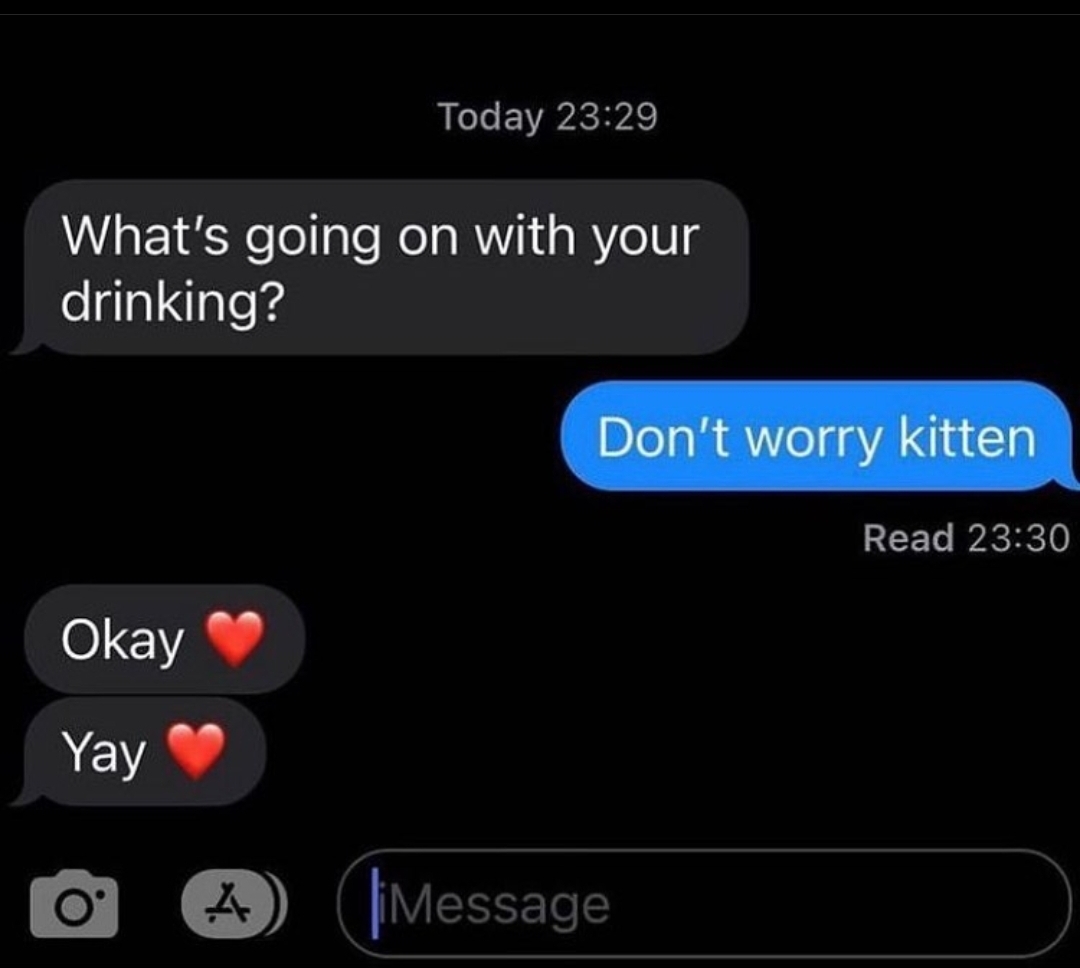The height and width of the screenshot is (968, 1080).
Task: Click the word "drinking?" in first message
Action: (173, 302)
